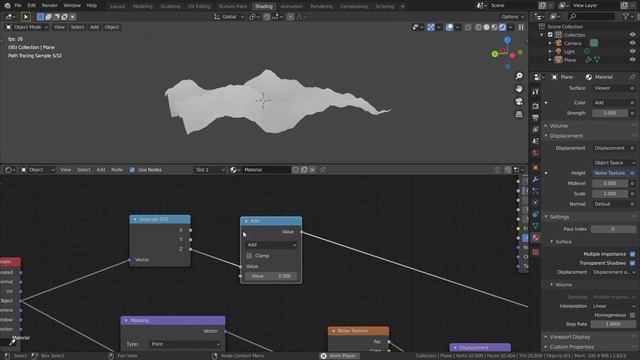Screen dimensions: 640x360
Task: Click Displacement node link button in properties
Action: tap(611, 148)
